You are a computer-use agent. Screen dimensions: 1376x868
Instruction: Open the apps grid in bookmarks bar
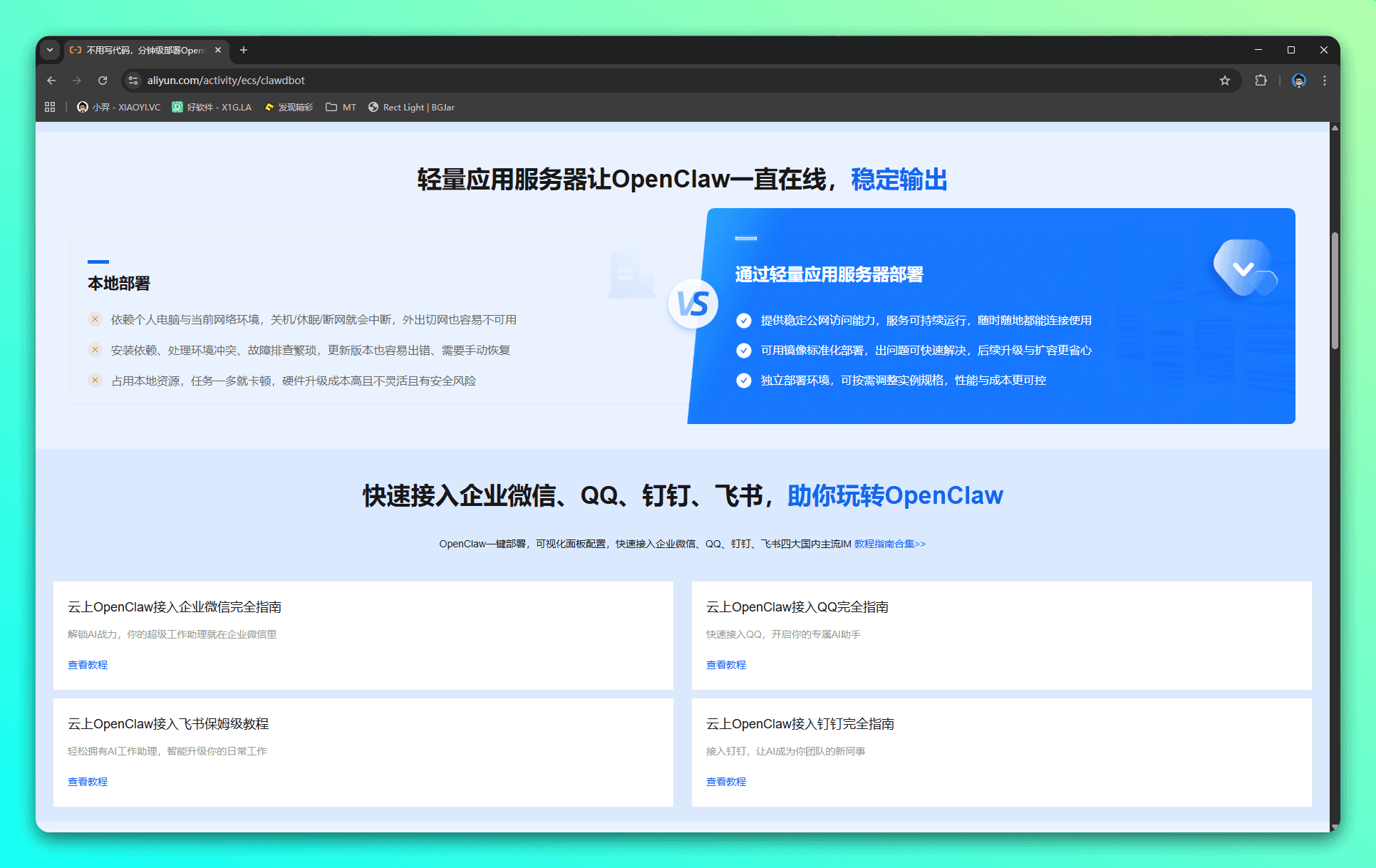click(x=50, y=107)
